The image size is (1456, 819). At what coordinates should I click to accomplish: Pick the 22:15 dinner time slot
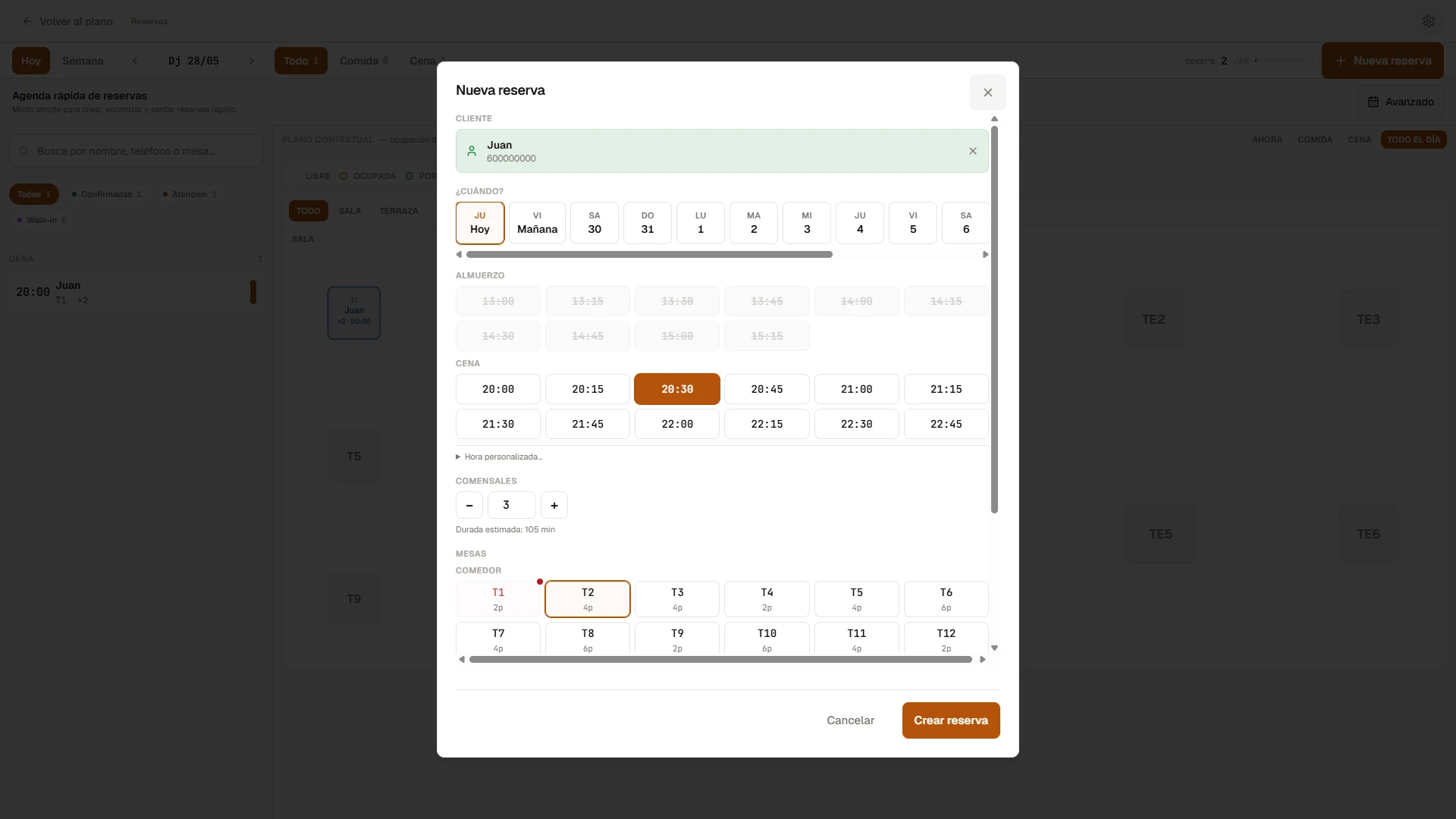click(x=767, y=424)
